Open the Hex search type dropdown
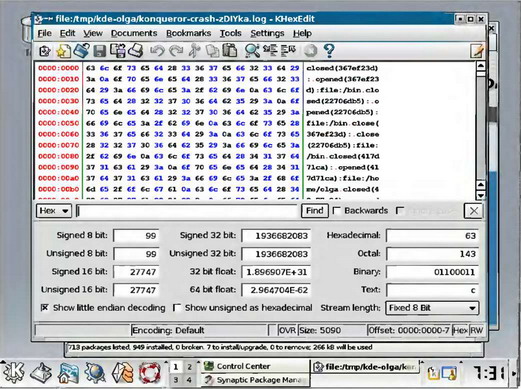This screenshot has height=389, width=521. 54,211
